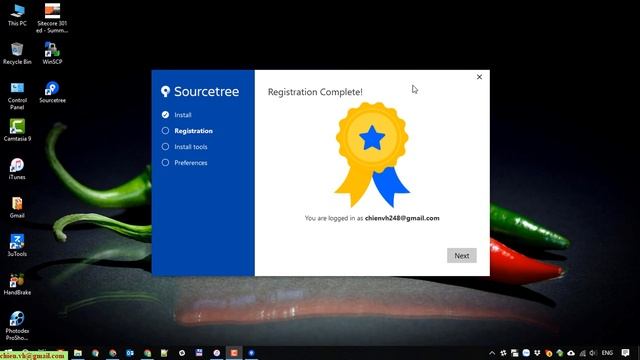Open Outlook from the taskbar
This screenshot has height=360, width=640.
130,353
